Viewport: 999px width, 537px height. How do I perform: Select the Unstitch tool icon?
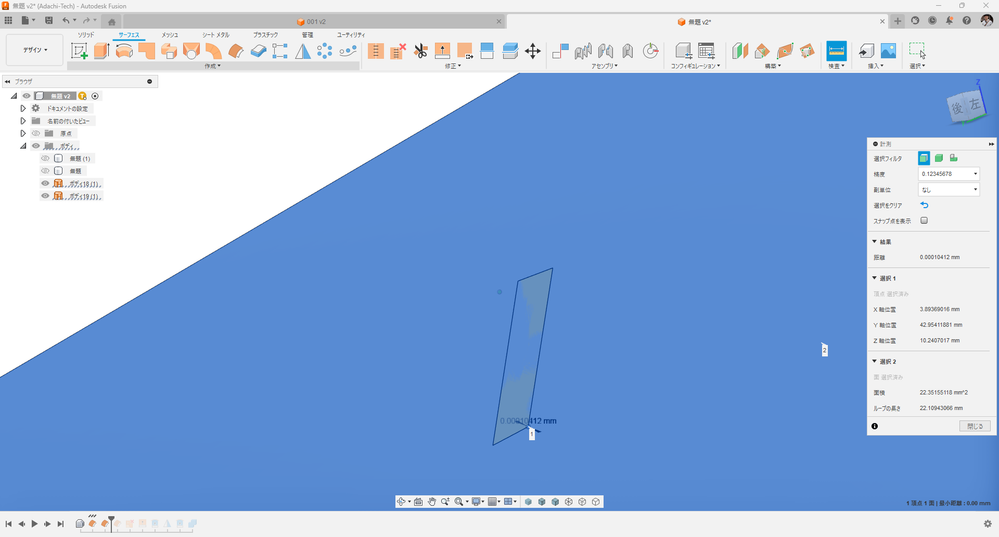(398, 51)
